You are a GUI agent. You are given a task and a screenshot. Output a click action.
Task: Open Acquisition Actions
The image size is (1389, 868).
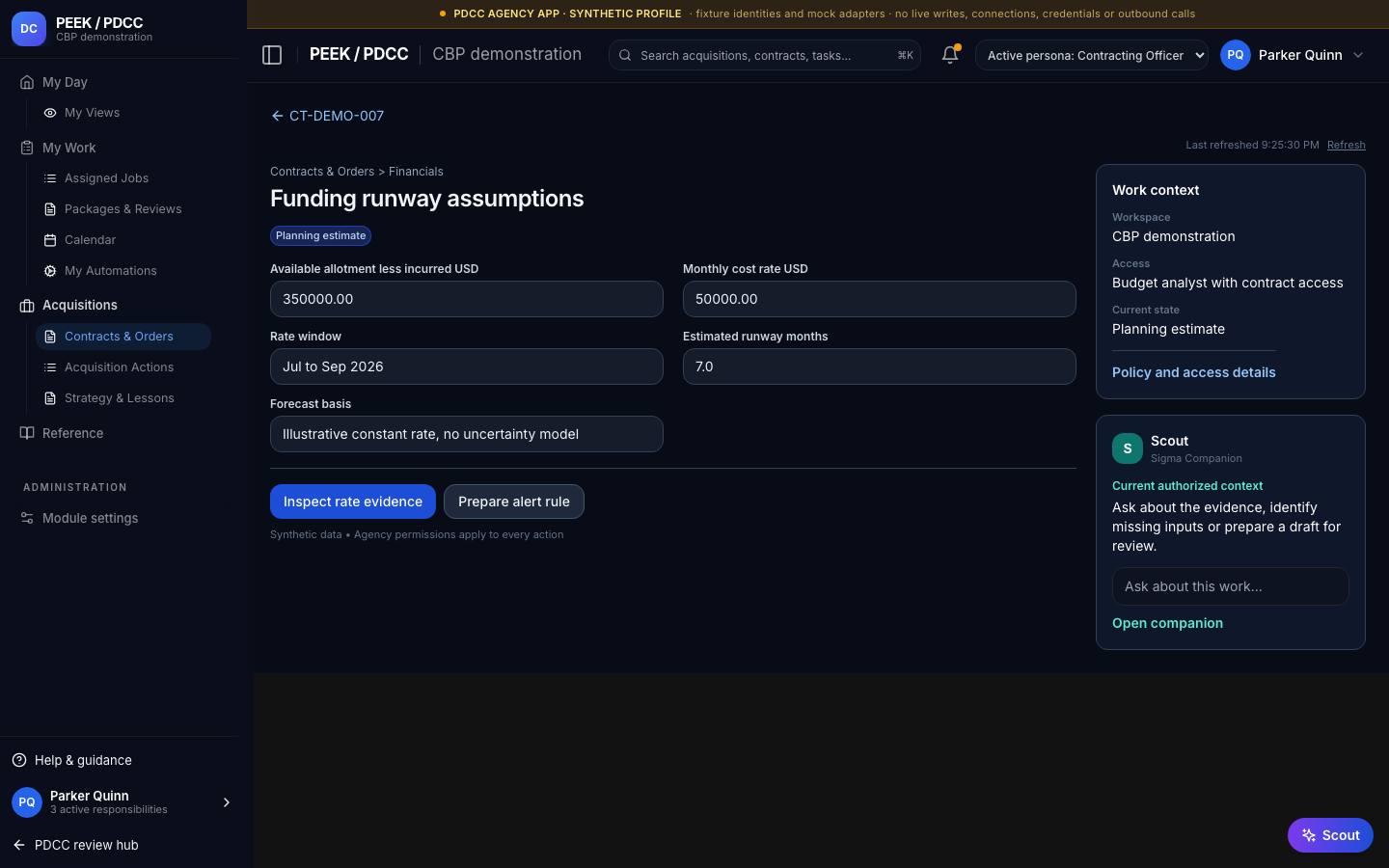tap(123, 367)
